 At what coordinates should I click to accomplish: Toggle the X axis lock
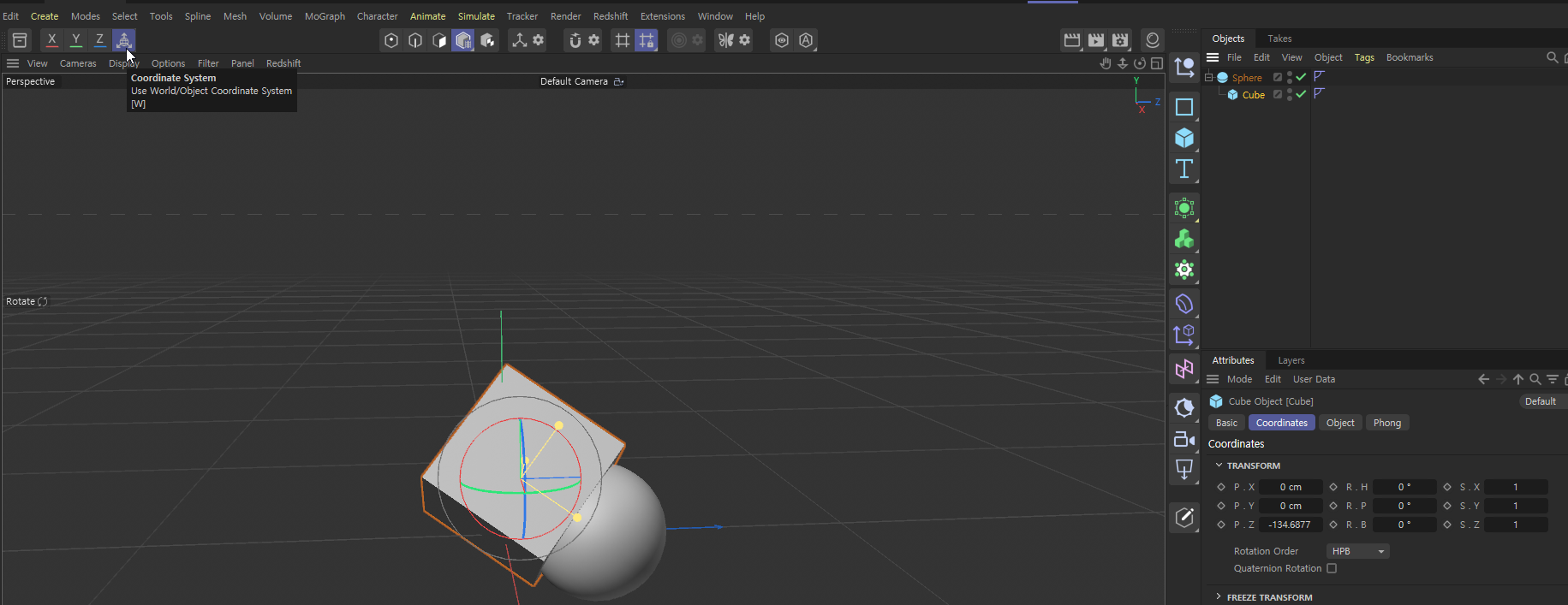52,40
